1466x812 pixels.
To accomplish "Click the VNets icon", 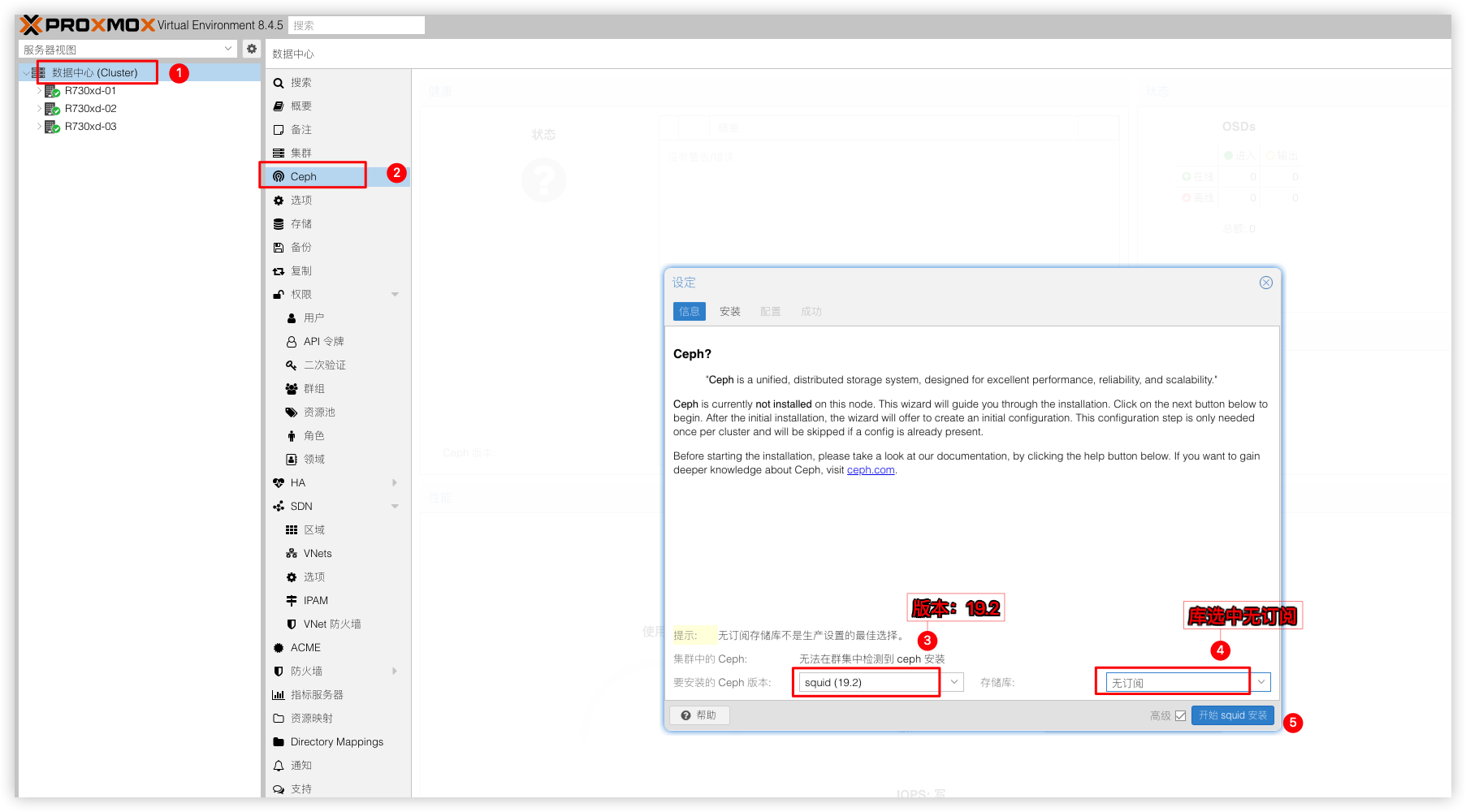I will pos(292,554).
